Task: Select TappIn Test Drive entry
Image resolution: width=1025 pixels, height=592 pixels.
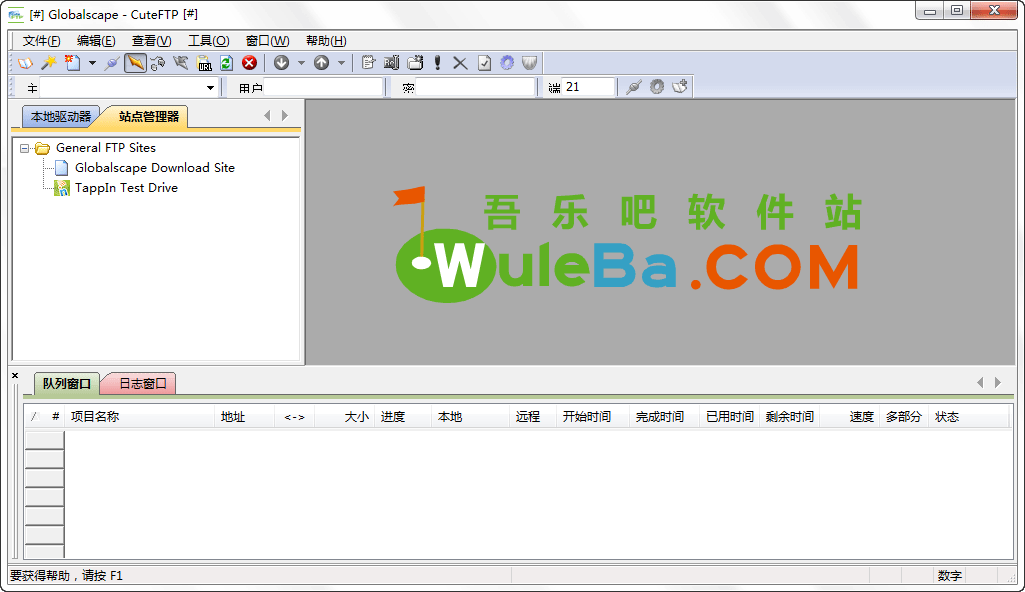Action: coord(126,188)
